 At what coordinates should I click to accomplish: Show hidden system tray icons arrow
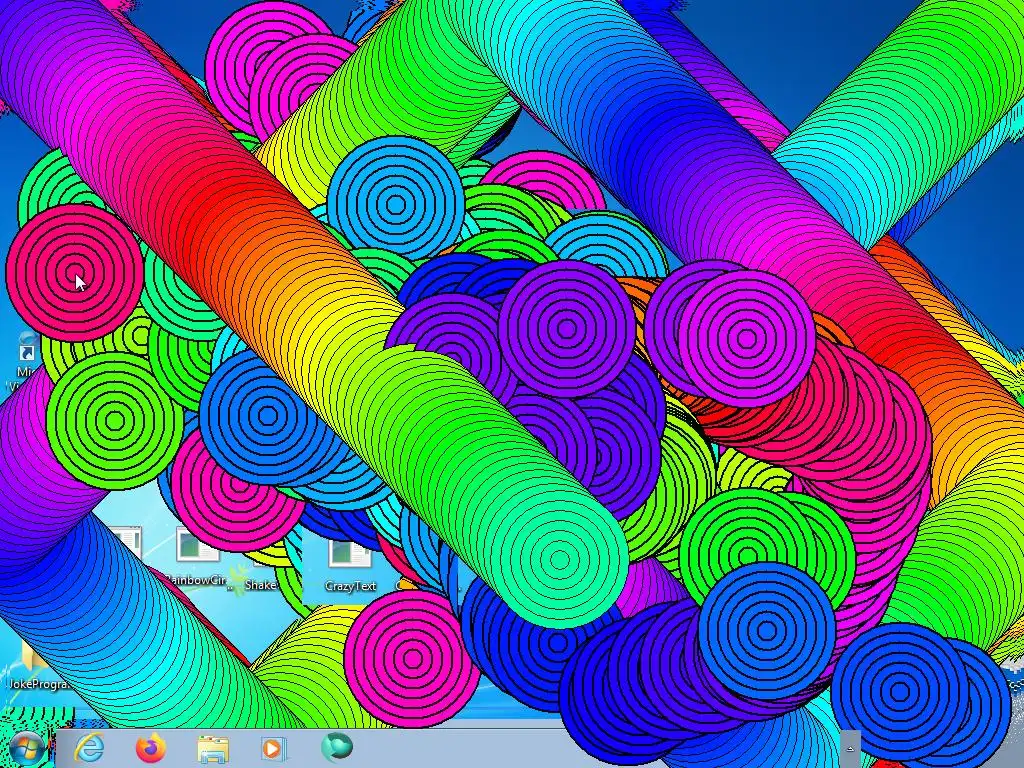tap(850, 749)
